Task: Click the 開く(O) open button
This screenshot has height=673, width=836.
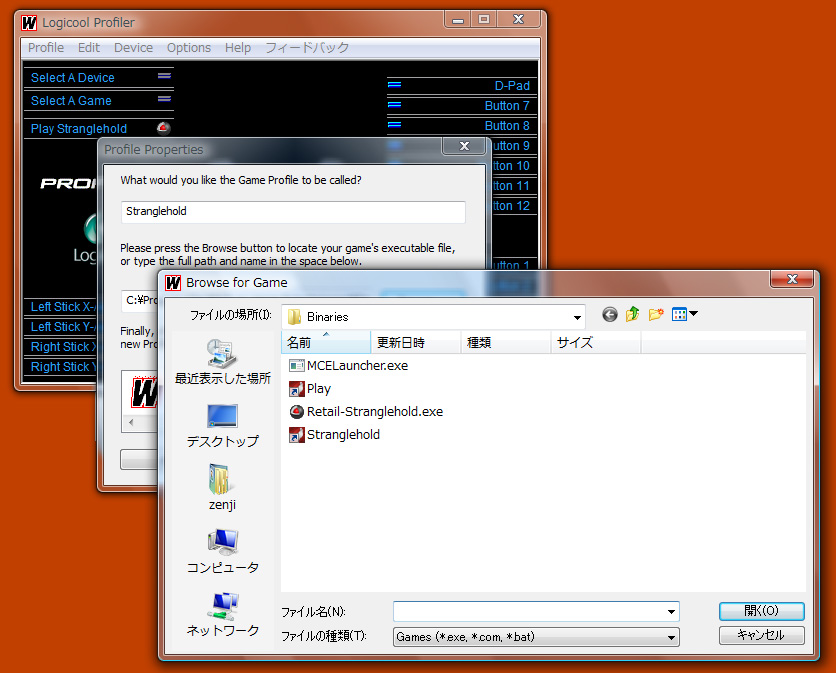Action: tap(761, 611)
